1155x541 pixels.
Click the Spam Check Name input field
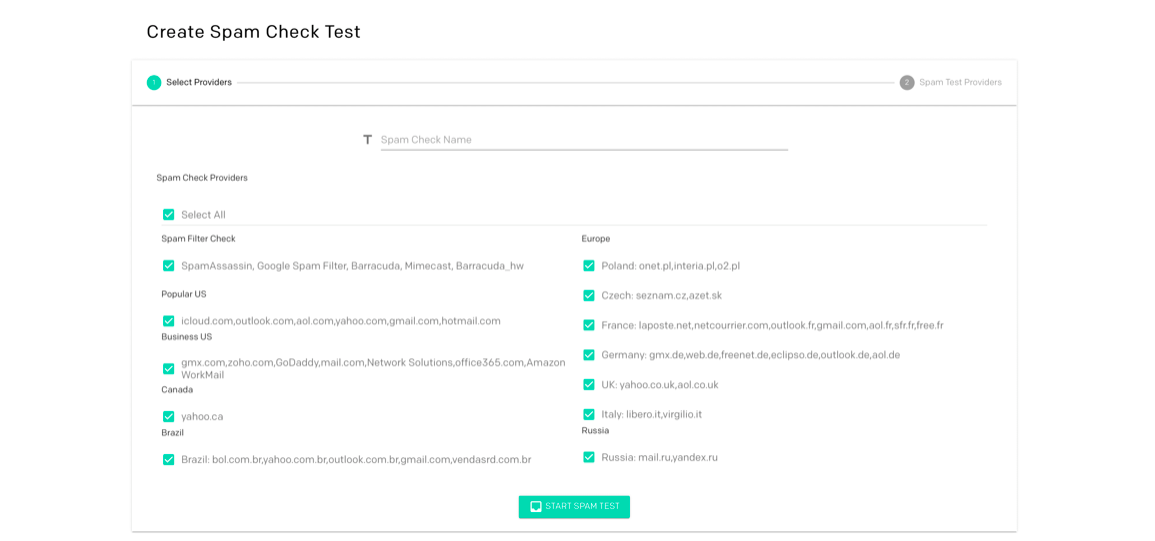pyautogui.click(x=584, y=140)
